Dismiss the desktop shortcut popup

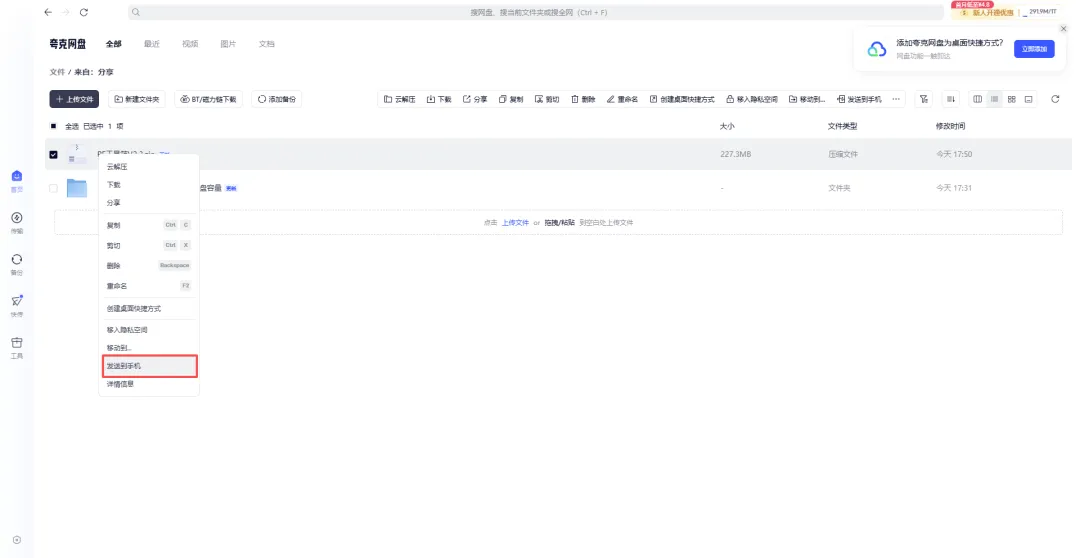point(1063,29)
